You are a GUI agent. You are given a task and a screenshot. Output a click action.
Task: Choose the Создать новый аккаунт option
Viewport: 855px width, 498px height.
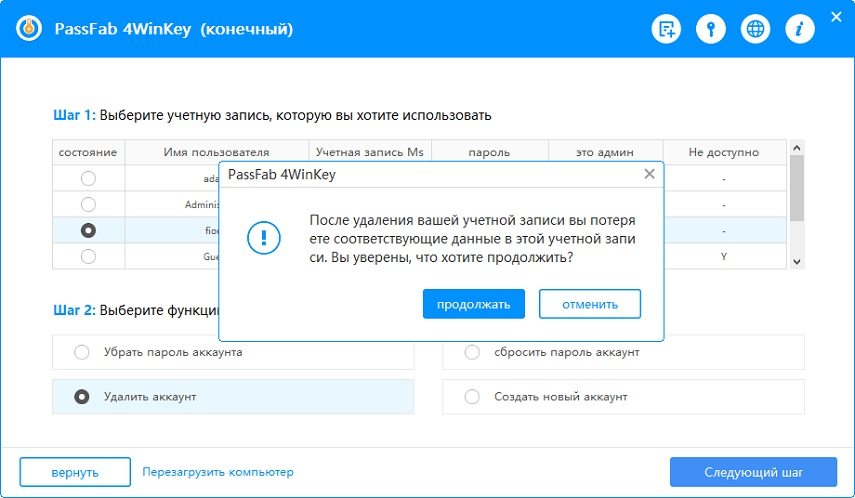pyautogui.click(x=623, y=397)
